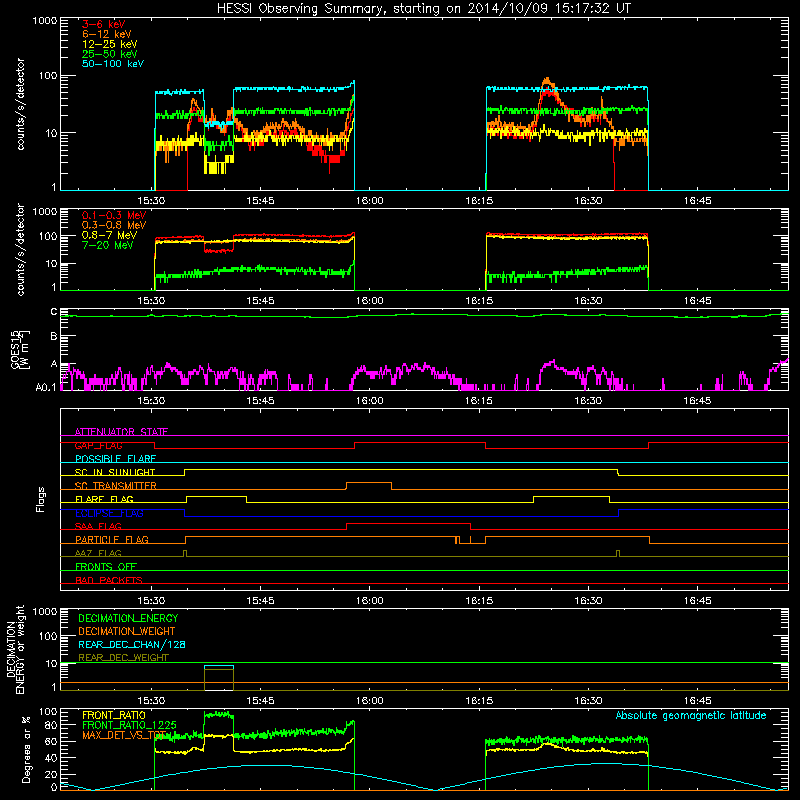Image resolution: width=800 pixels, height=800 pixels.
Task: Click the SAA_FLAG label
Action: tap(98, 526)
